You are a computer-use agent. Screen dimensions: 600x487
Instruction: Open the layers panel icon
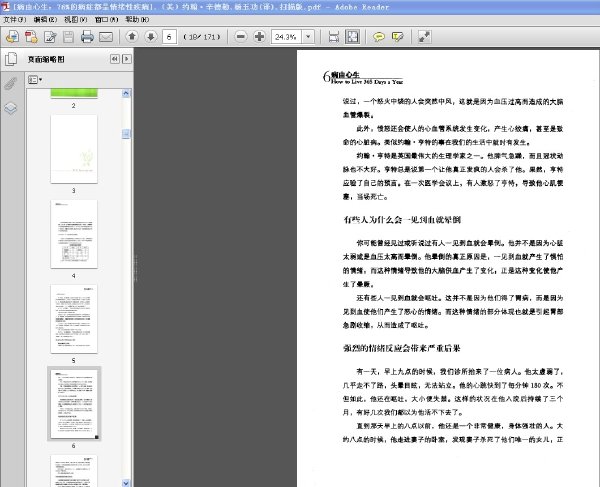click(x=11, y=109)
